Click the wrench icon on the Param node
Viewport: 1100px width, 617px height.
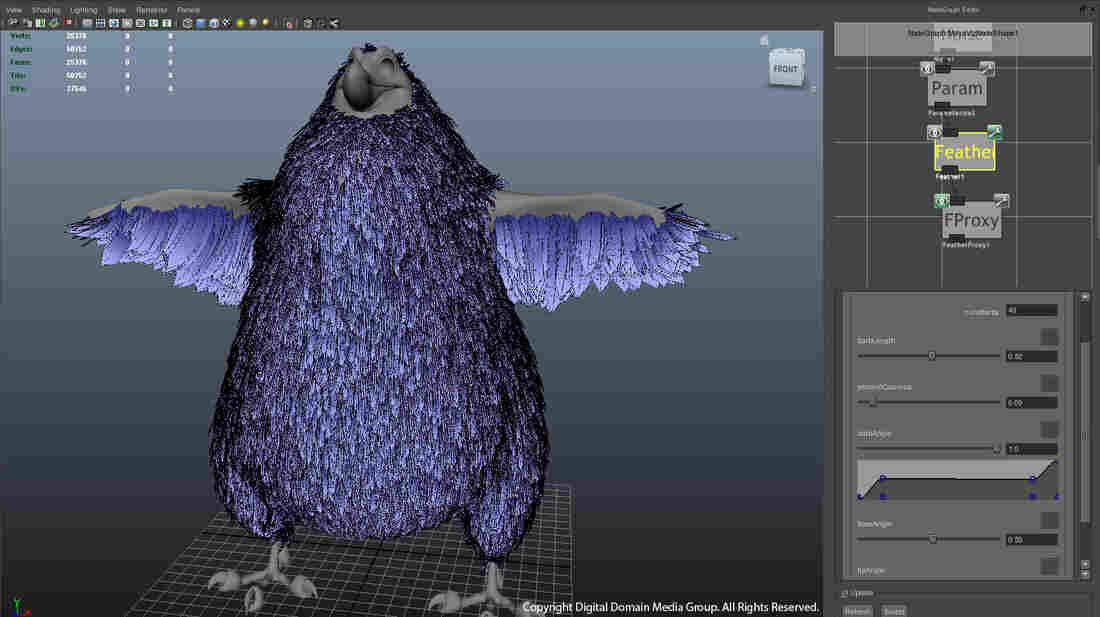click(x=986, y=69)
